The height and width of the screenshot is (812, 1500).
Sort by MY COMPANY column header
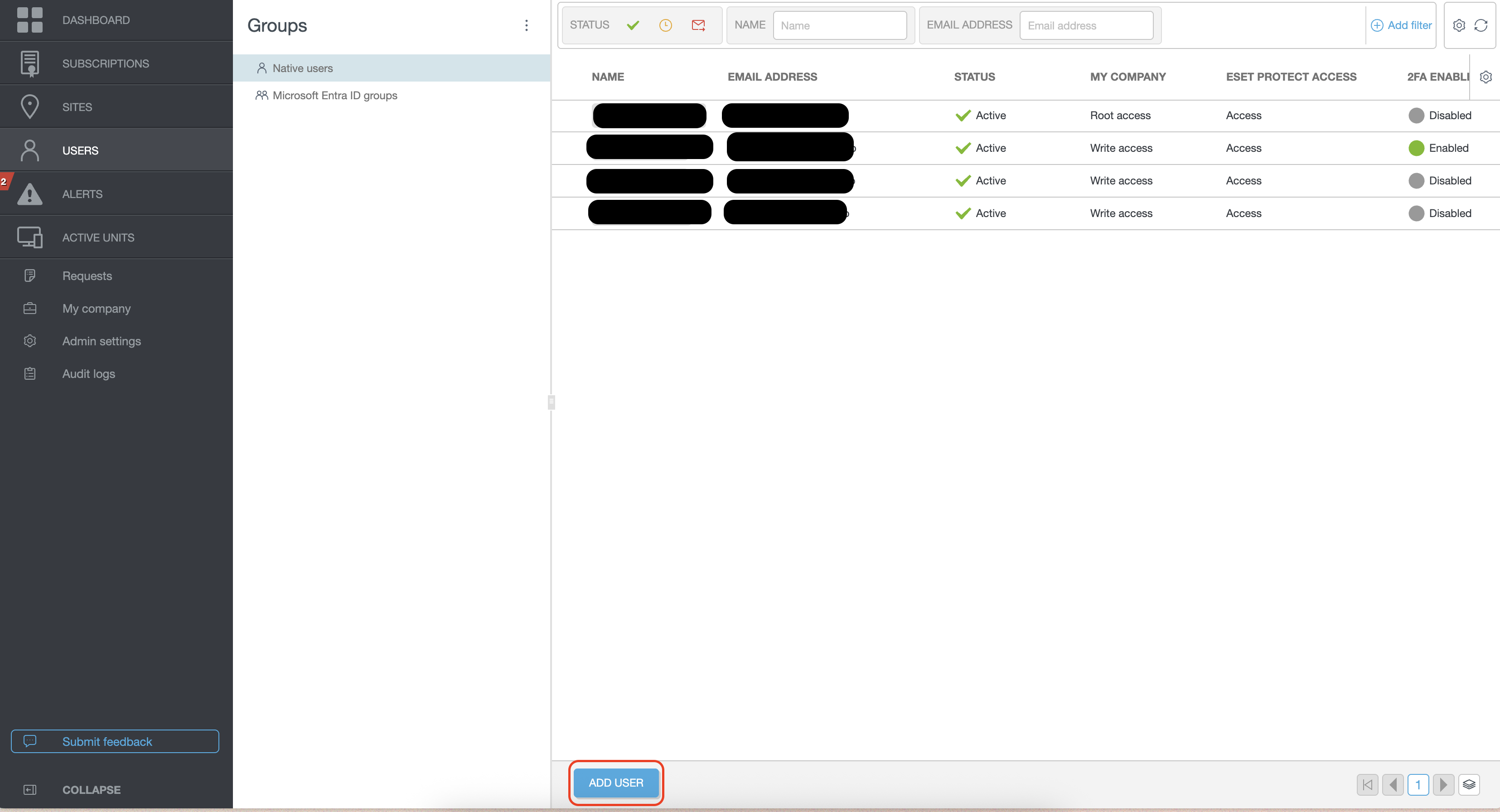1127,77
